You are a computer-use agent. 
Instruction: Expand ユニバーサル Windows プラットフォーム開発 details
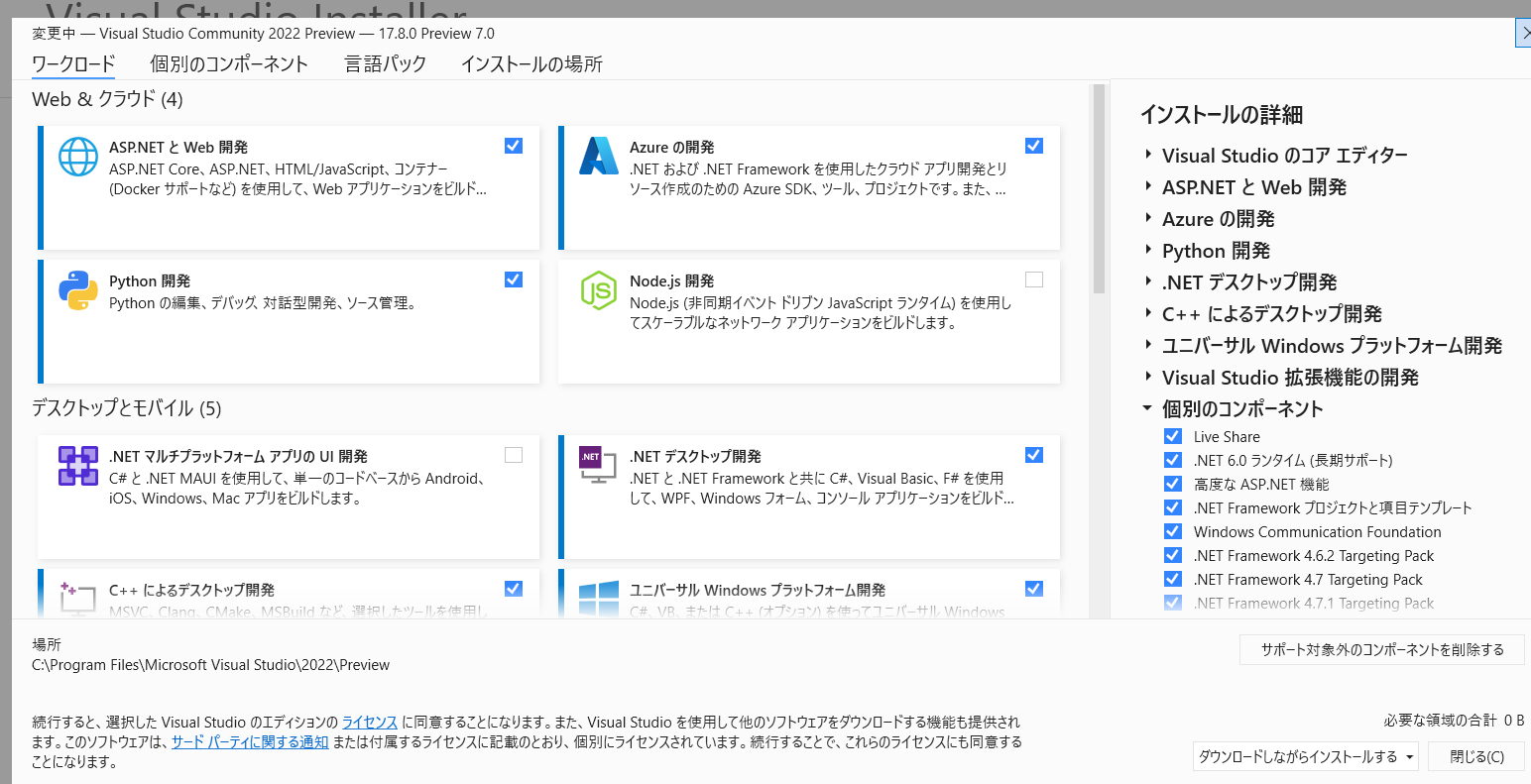pos(1148,345)
